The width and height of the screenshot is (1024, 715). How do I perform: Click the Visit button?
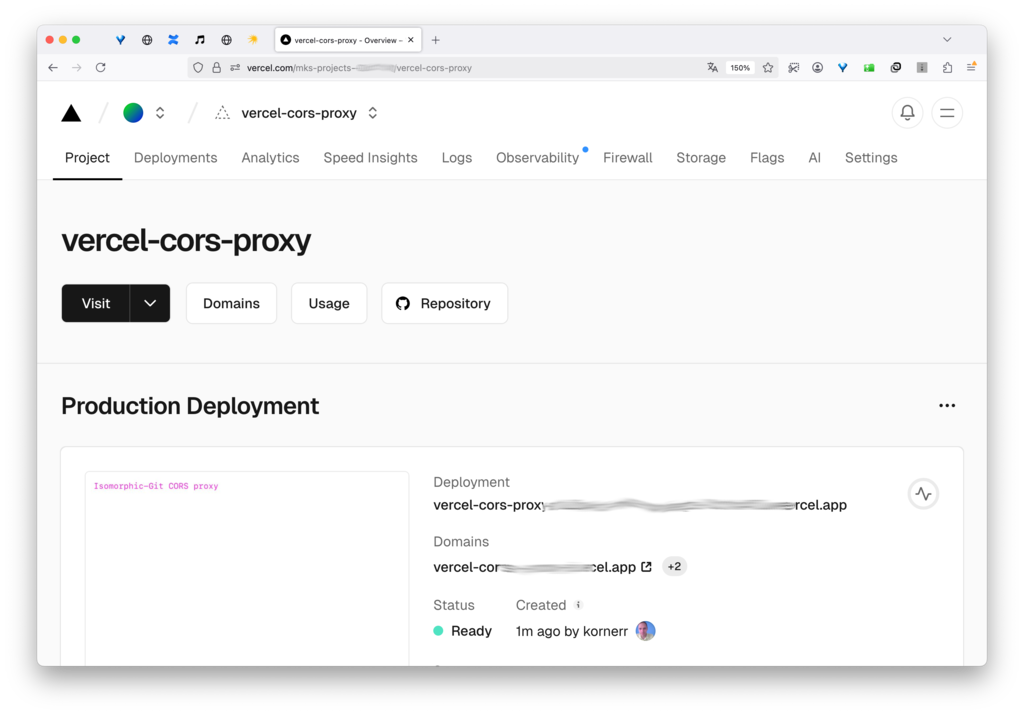coord(95,303)
